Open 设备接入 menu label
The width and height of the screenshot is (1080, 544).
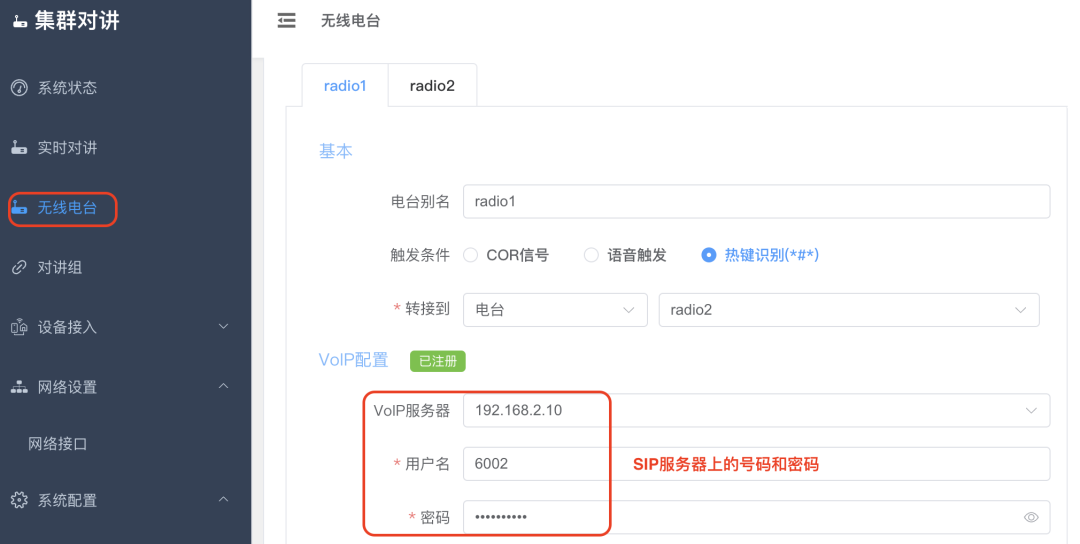pyautogui.click(x=67, y=327)
